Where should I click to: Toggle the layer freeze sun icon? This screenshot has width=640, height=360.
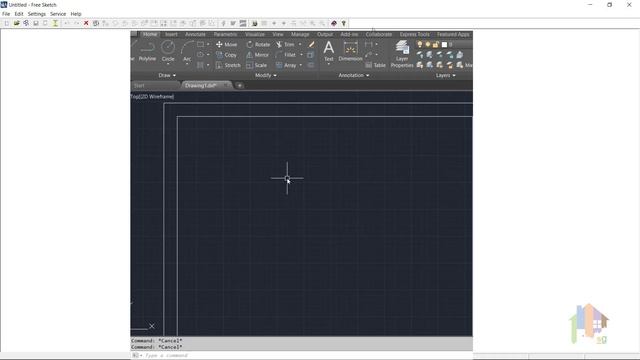[428, 44]
